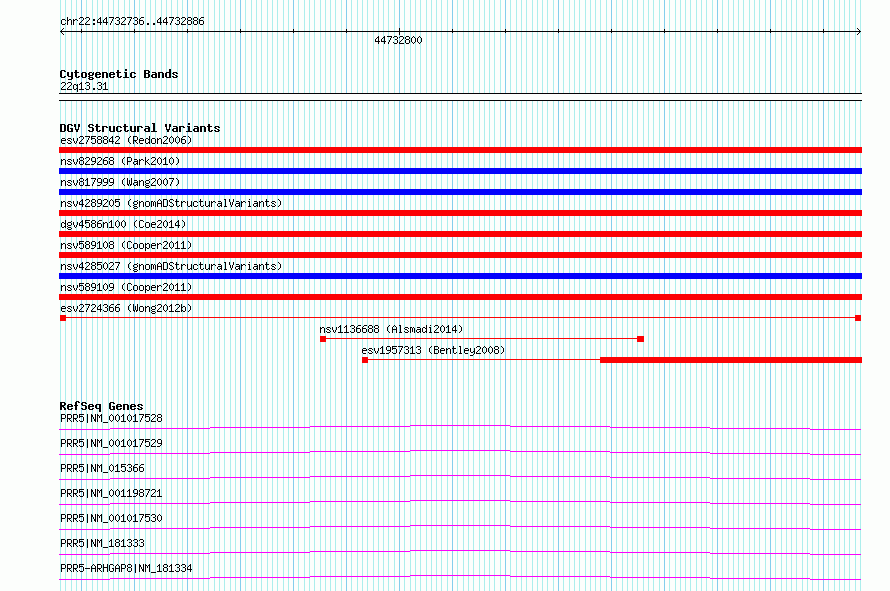Select the blue nsv4285027 variant bar
The image size is (890, 591).
460,276
